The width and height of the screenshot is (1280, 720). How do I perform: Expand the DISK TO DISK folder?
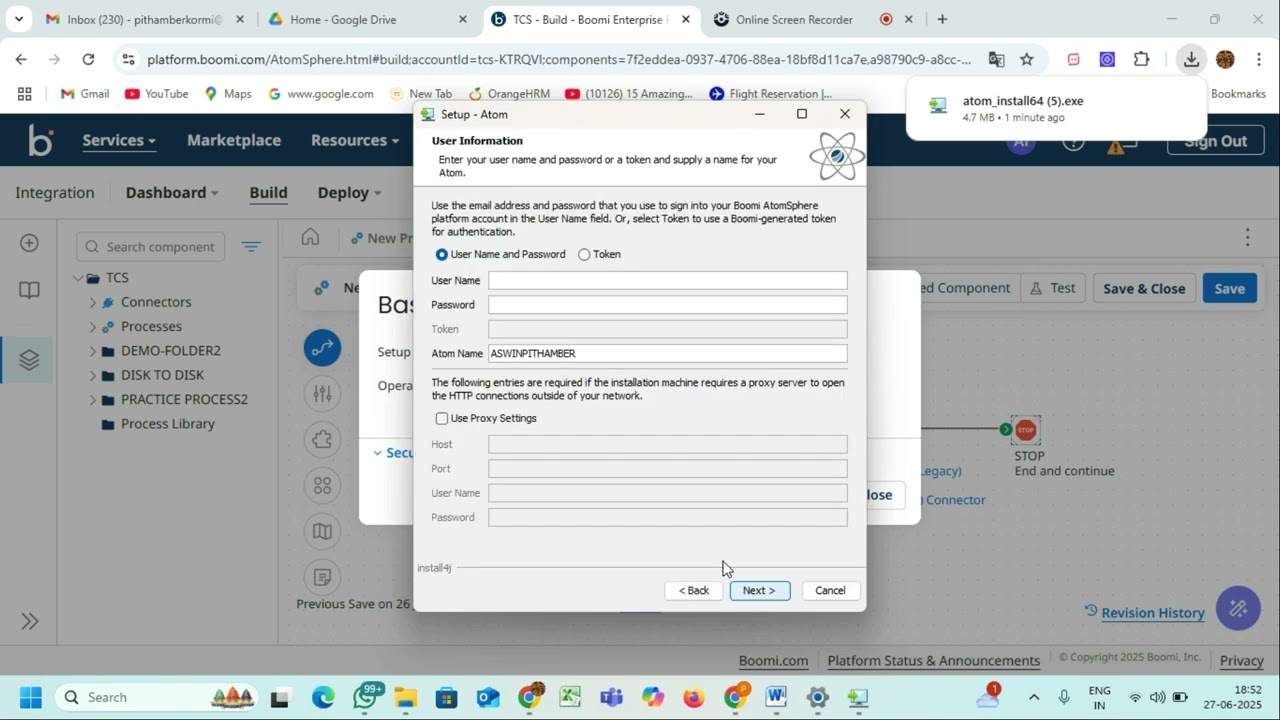tap(93, 375)
